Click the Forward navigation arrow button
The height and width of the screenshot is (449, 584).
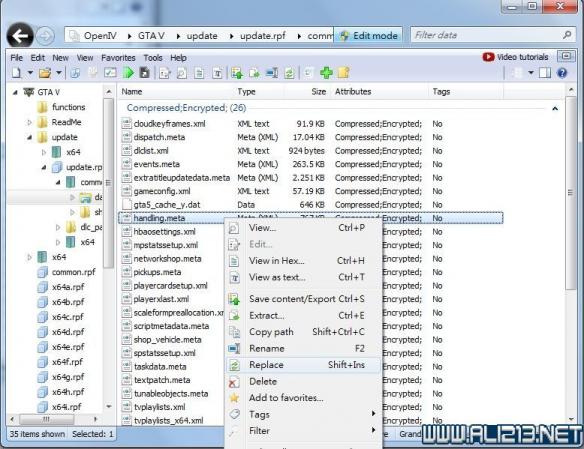45,36
